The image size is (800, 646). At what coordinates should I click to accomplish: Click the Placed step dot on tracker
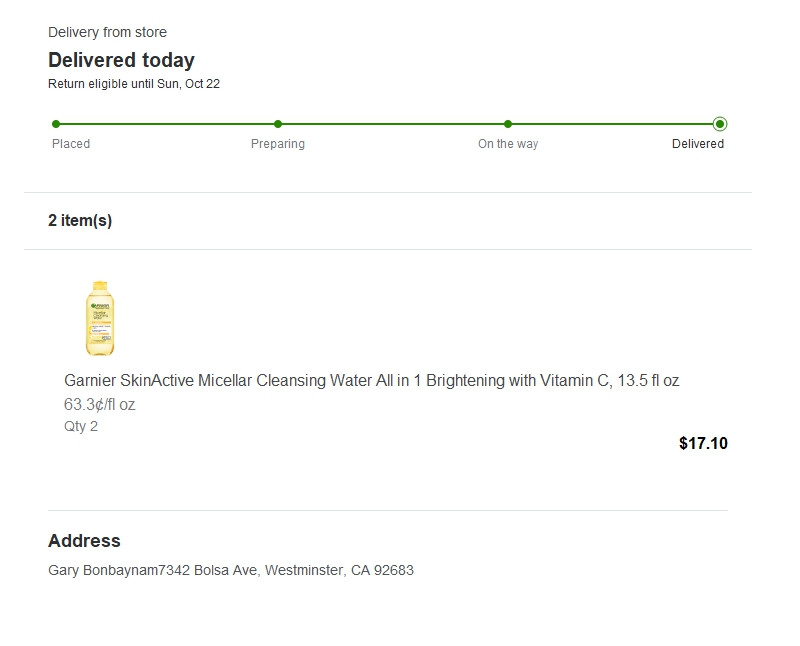(56, 124)
